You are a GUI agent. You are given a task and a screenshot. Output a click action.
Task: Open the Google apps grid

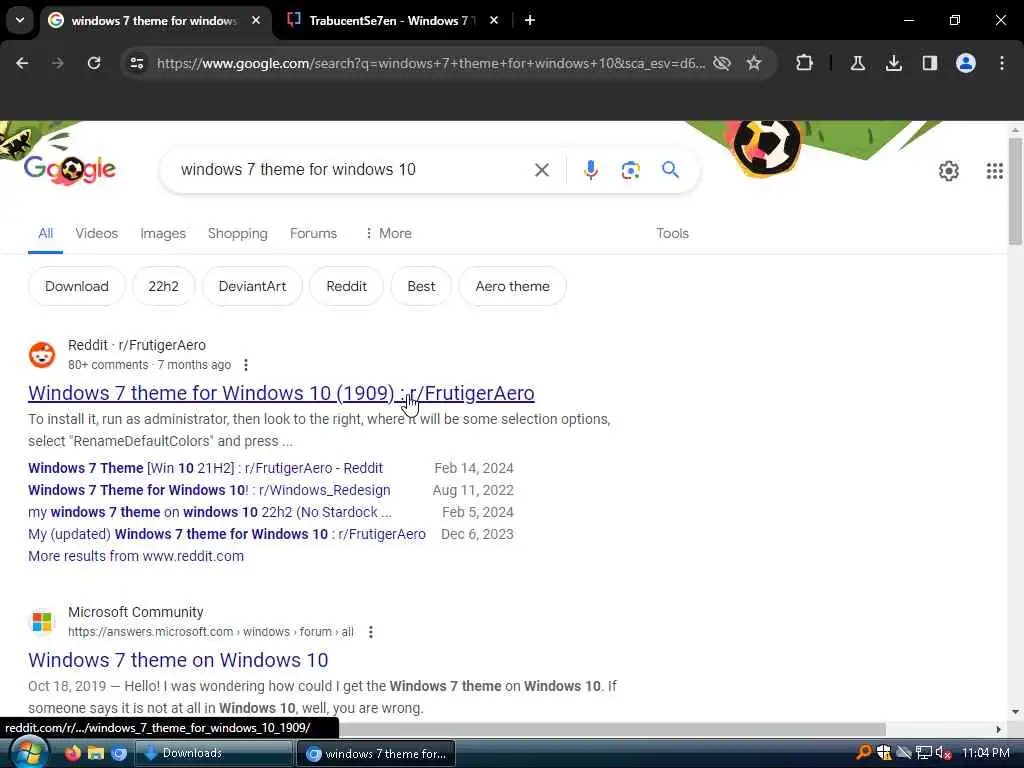tap(994, 171)
